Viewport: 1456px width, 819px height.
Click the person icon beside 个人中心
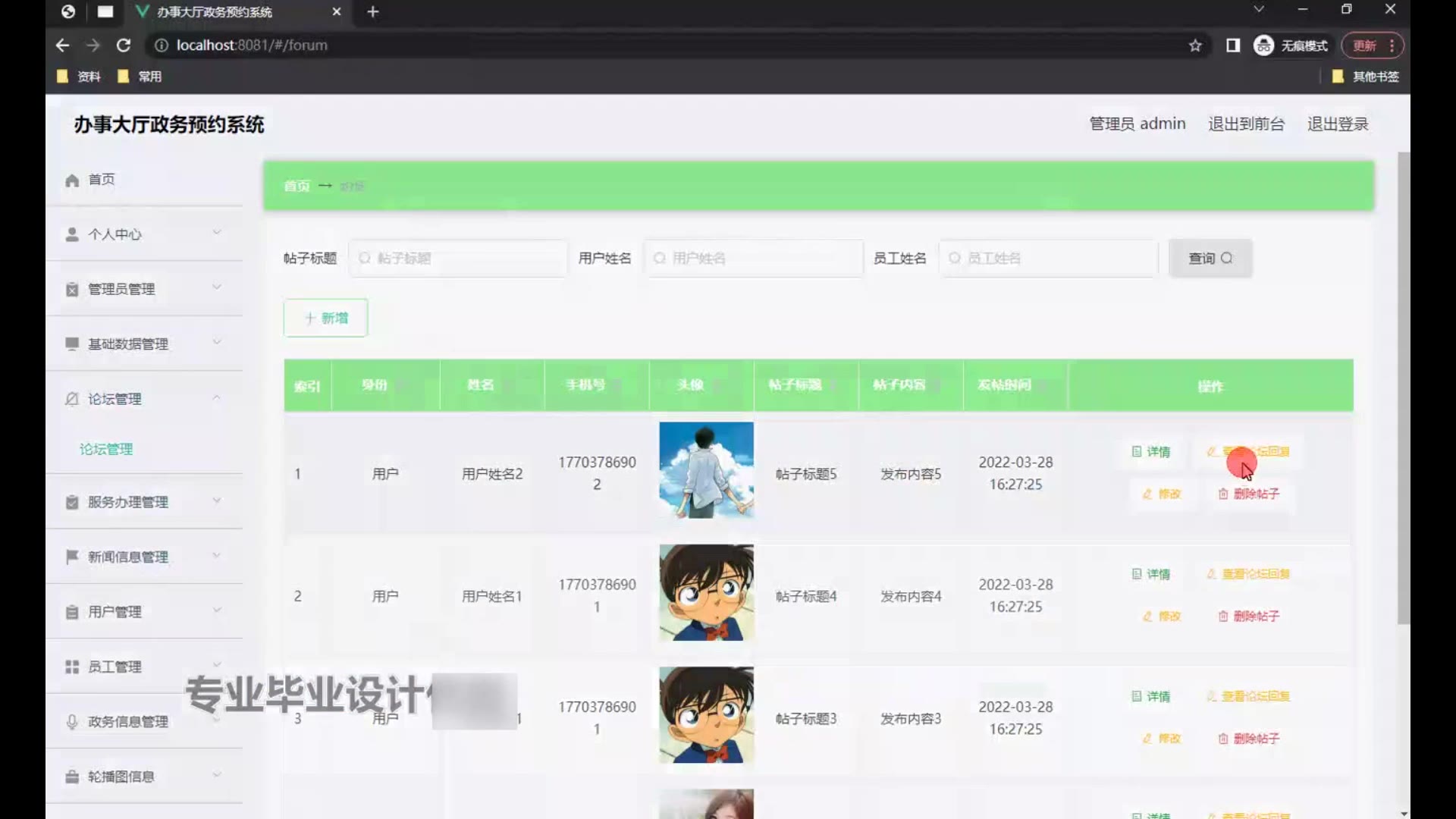72,234
